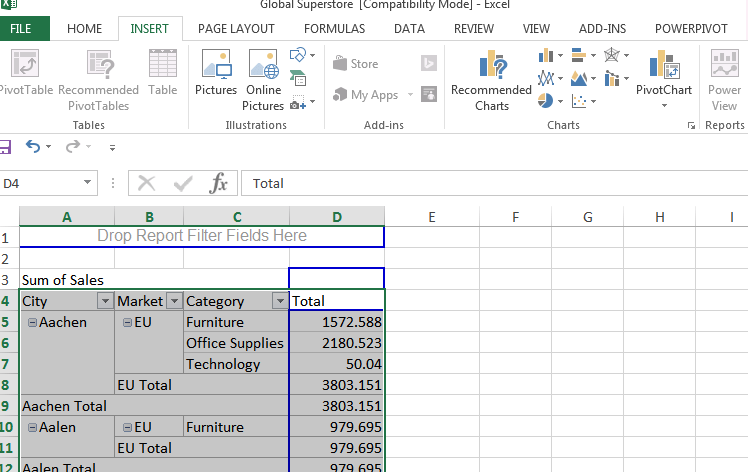748x472 pixels.
Task: Click the Name Box showing D4
Action: pyautogui.click(x=41, y=183)
